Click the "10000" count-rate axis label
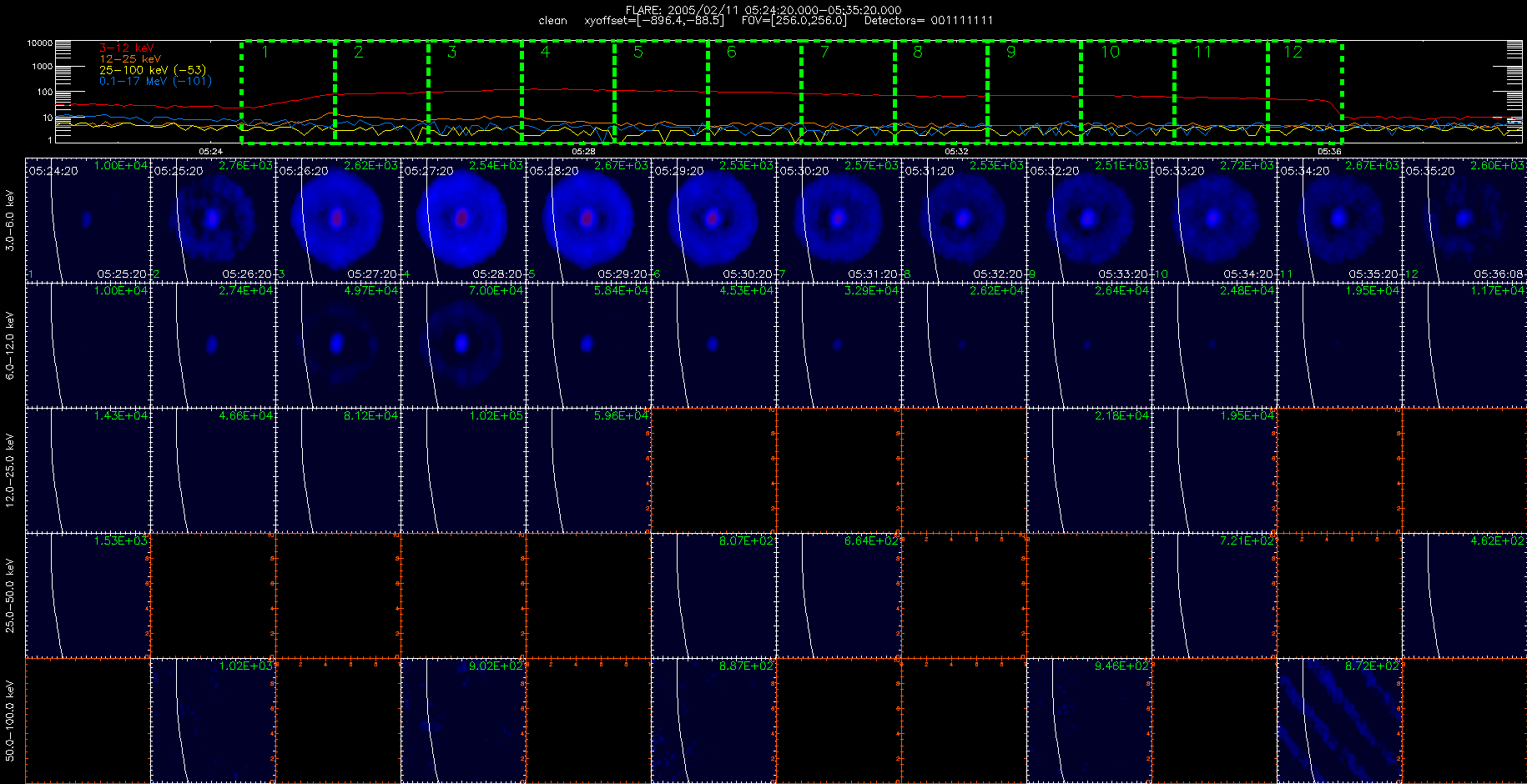This screenshot has height=784, width=1527. coord(39,43)
